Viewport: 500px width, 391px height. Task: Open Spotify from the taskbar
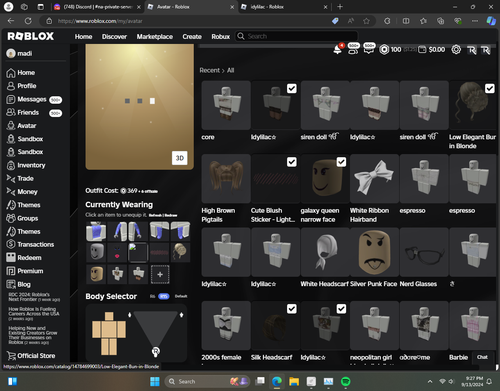tap(346, 381)
